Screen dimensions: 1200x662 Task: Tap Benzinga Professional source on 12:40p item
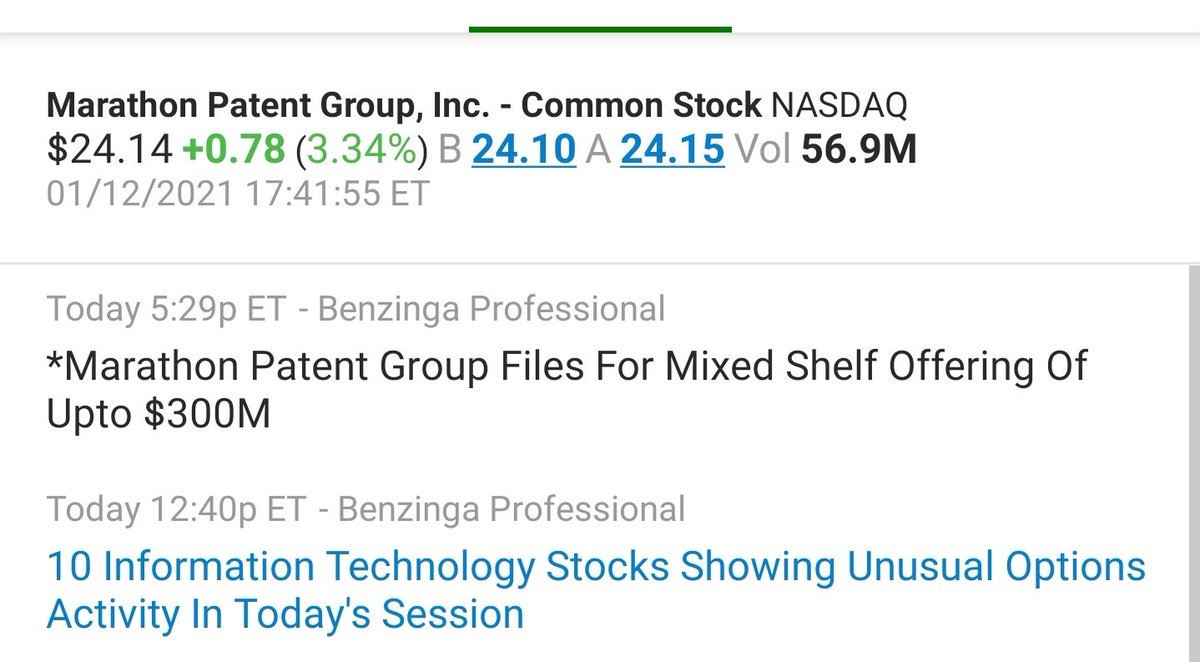pos(512,509)
